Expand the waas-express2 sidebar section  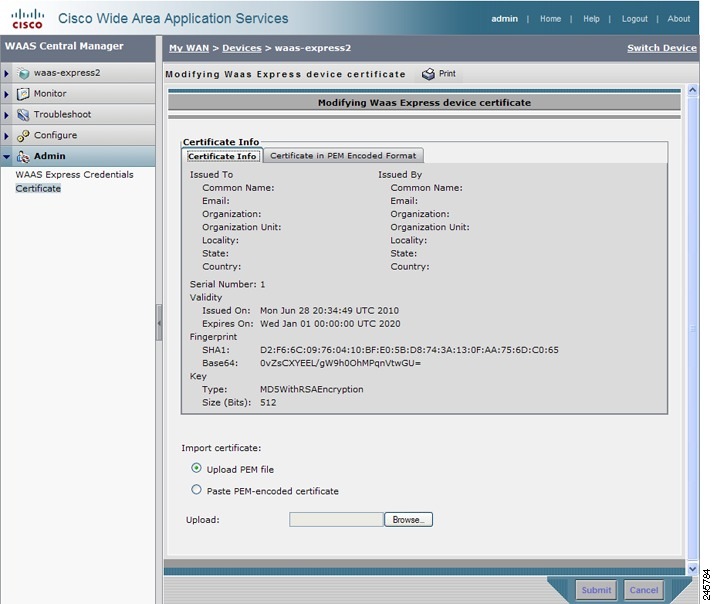pos(6,73)
